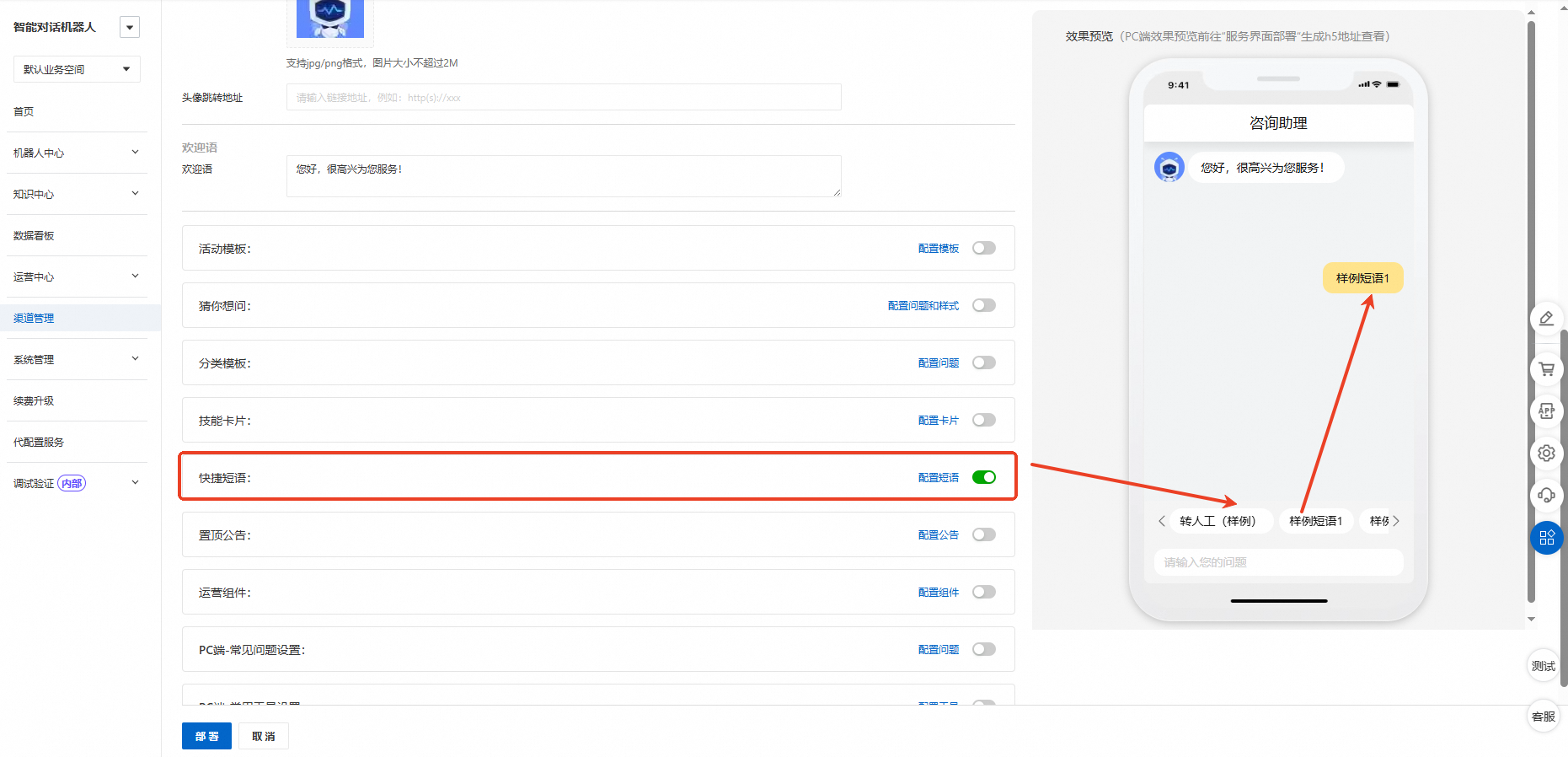Expand the 机器人中心 chevron
Viewport: 1568px width, 757px height.
(x=135, y=153)
